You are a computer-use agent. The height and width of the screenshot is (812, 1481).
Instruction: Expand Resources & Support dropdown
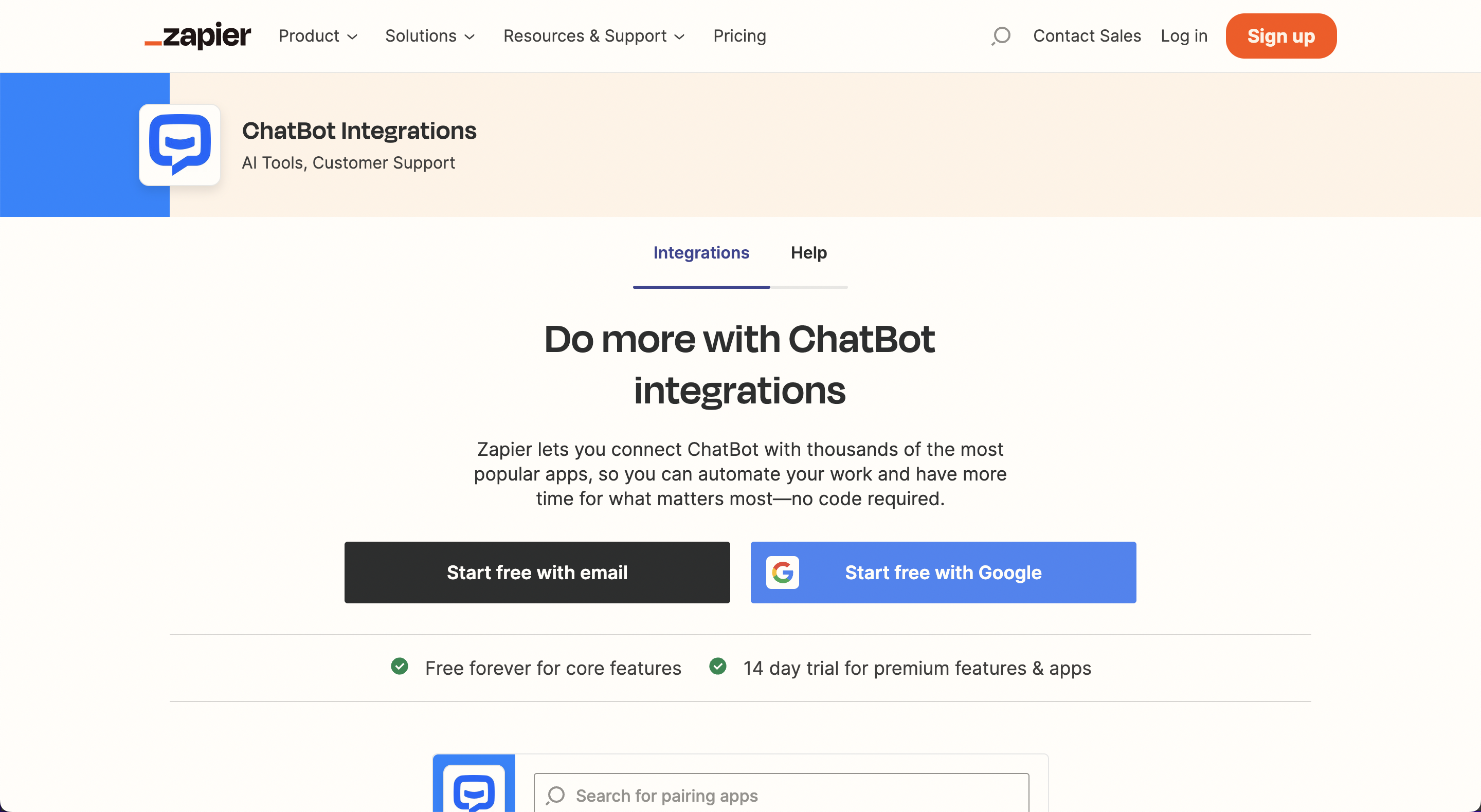click(594, 35)
